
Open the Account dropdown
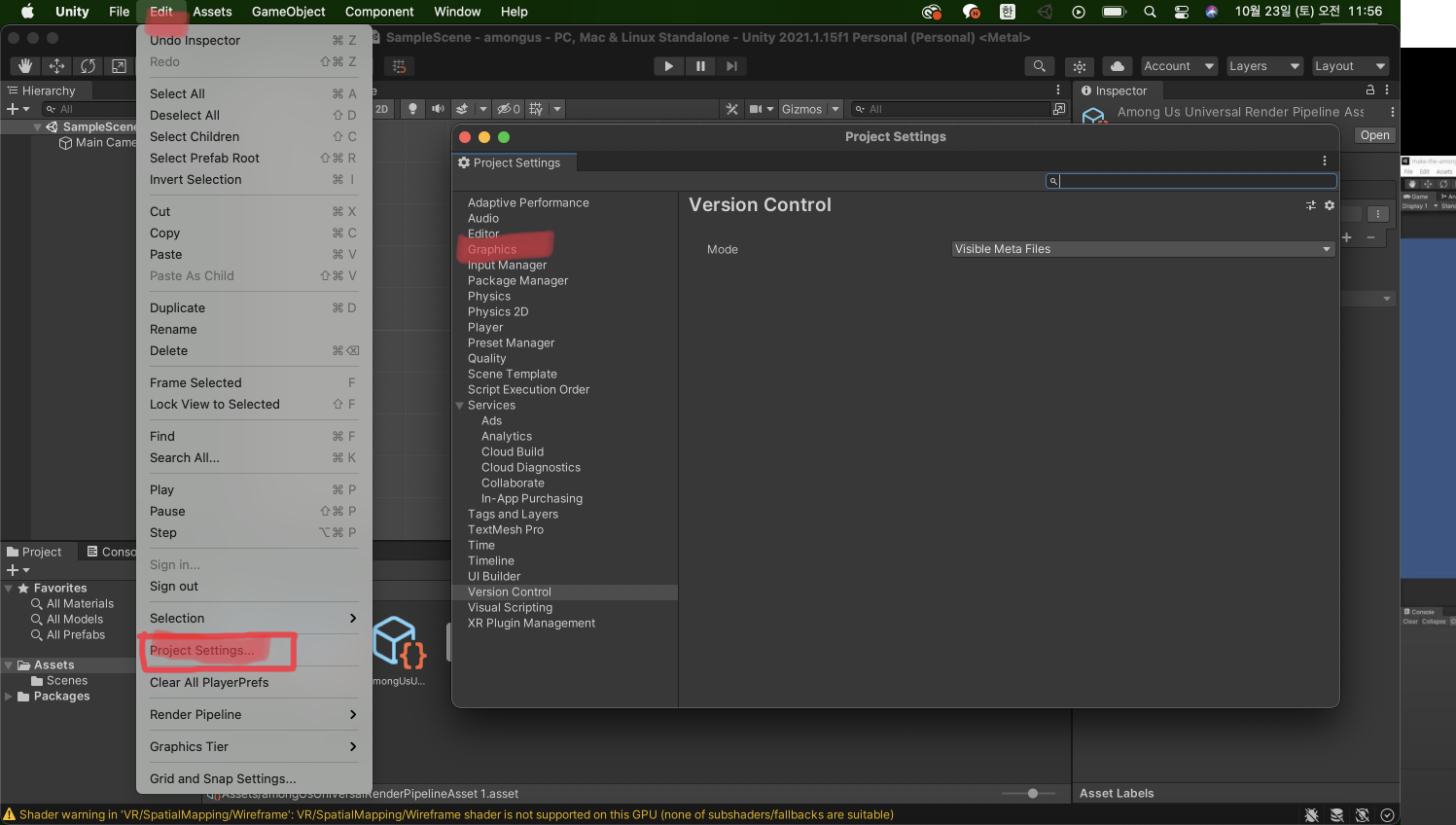click(x=1180, y=66)
